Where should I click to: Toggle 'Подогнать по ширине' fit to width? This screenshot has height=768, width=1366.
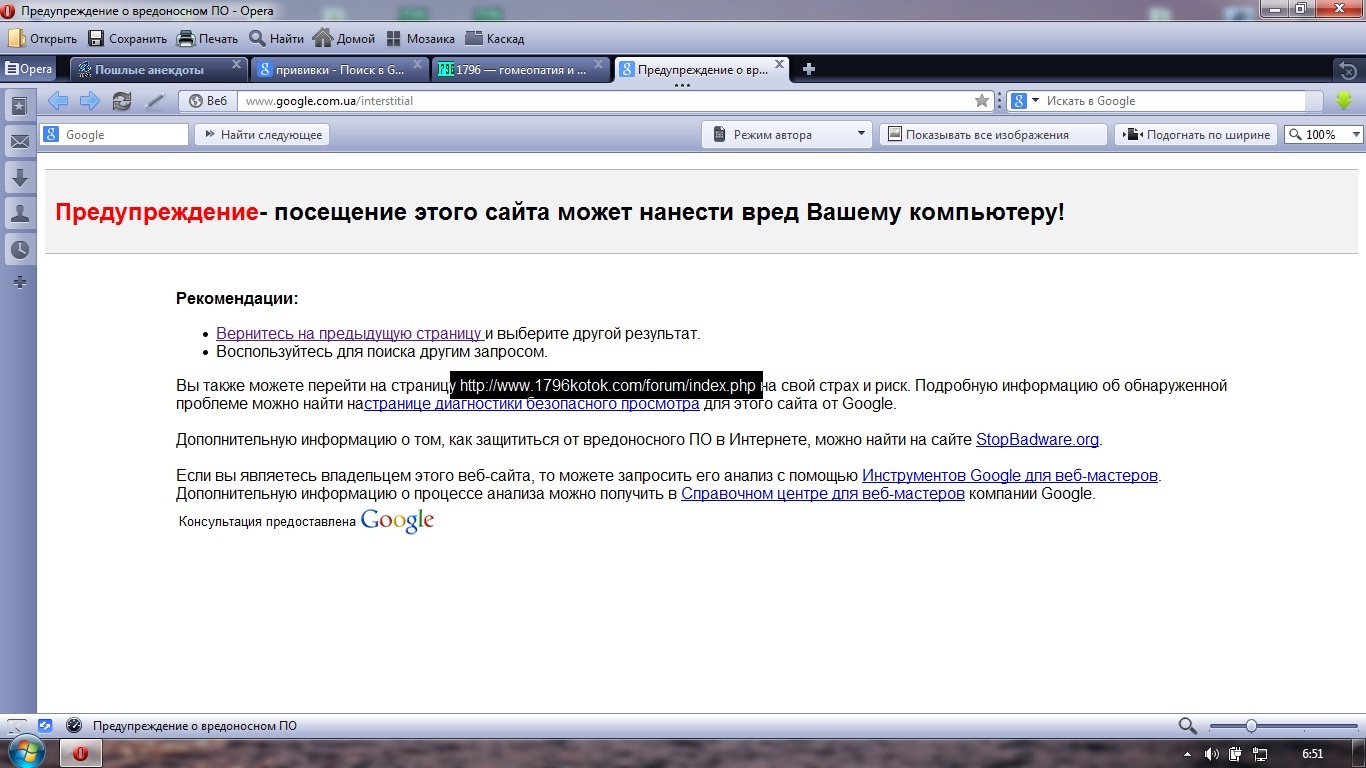point(1196,135)
